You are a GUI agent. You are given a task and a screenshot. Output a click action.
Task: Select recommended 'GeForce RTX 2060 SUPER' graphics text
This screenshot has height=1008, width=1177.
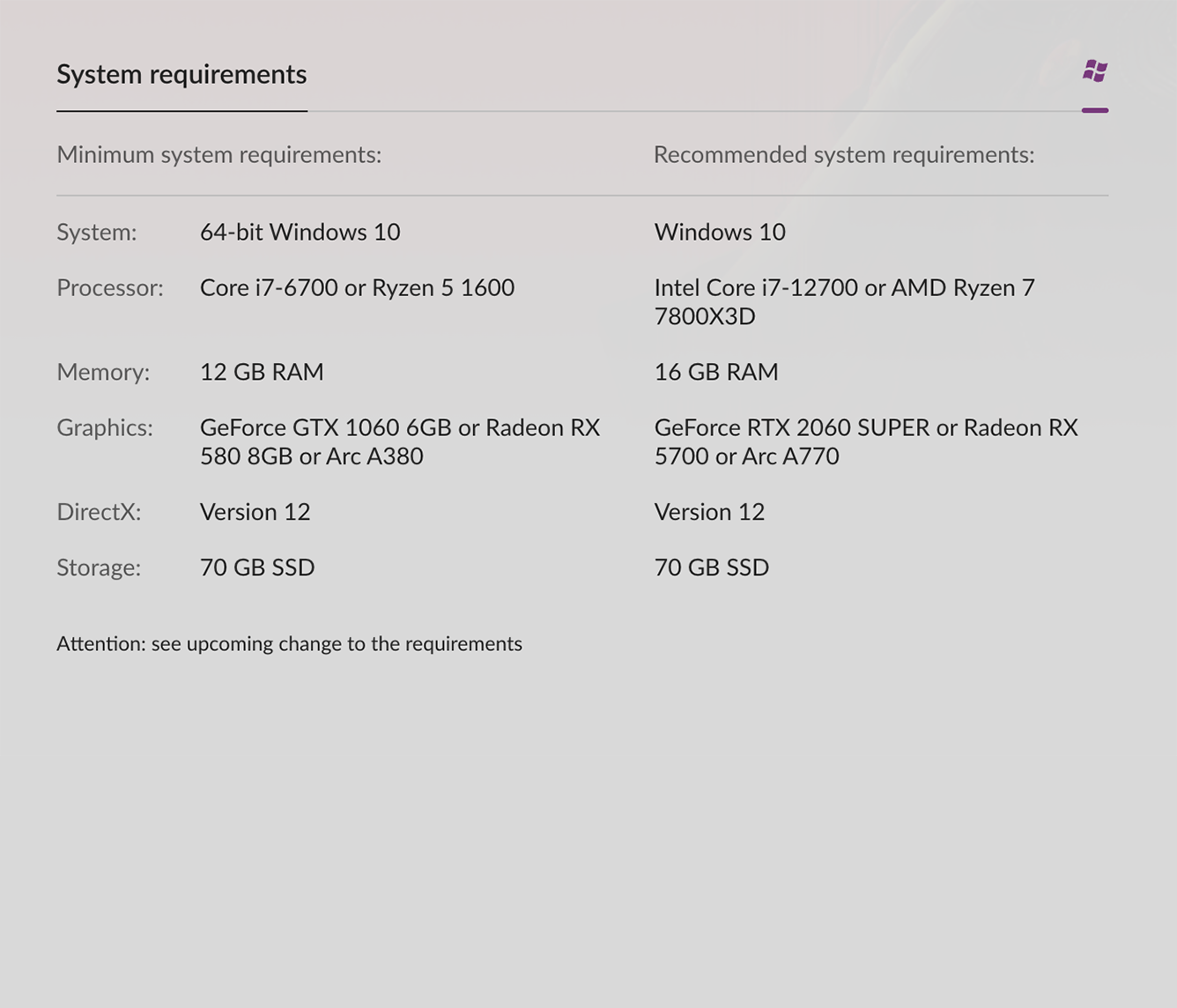pyautogui.click(x=792, y=427)
